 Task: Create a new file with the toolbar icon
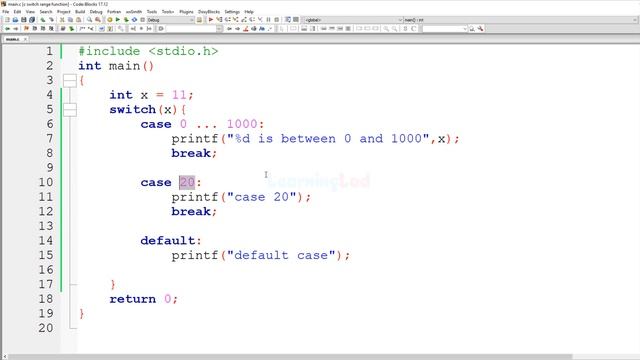click(x=7, y=20)
